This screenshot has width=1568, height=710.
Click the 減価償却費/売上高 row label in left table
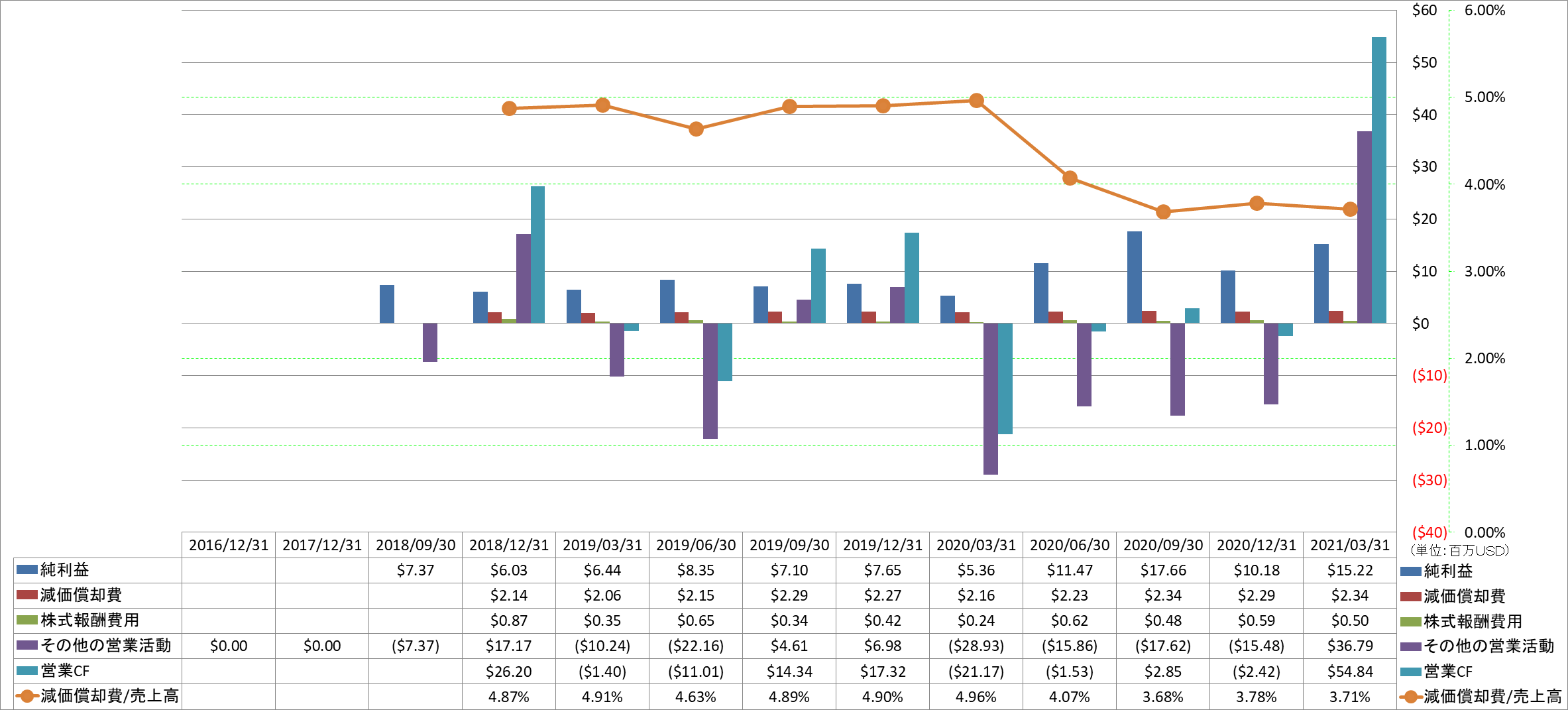point(110,696)
